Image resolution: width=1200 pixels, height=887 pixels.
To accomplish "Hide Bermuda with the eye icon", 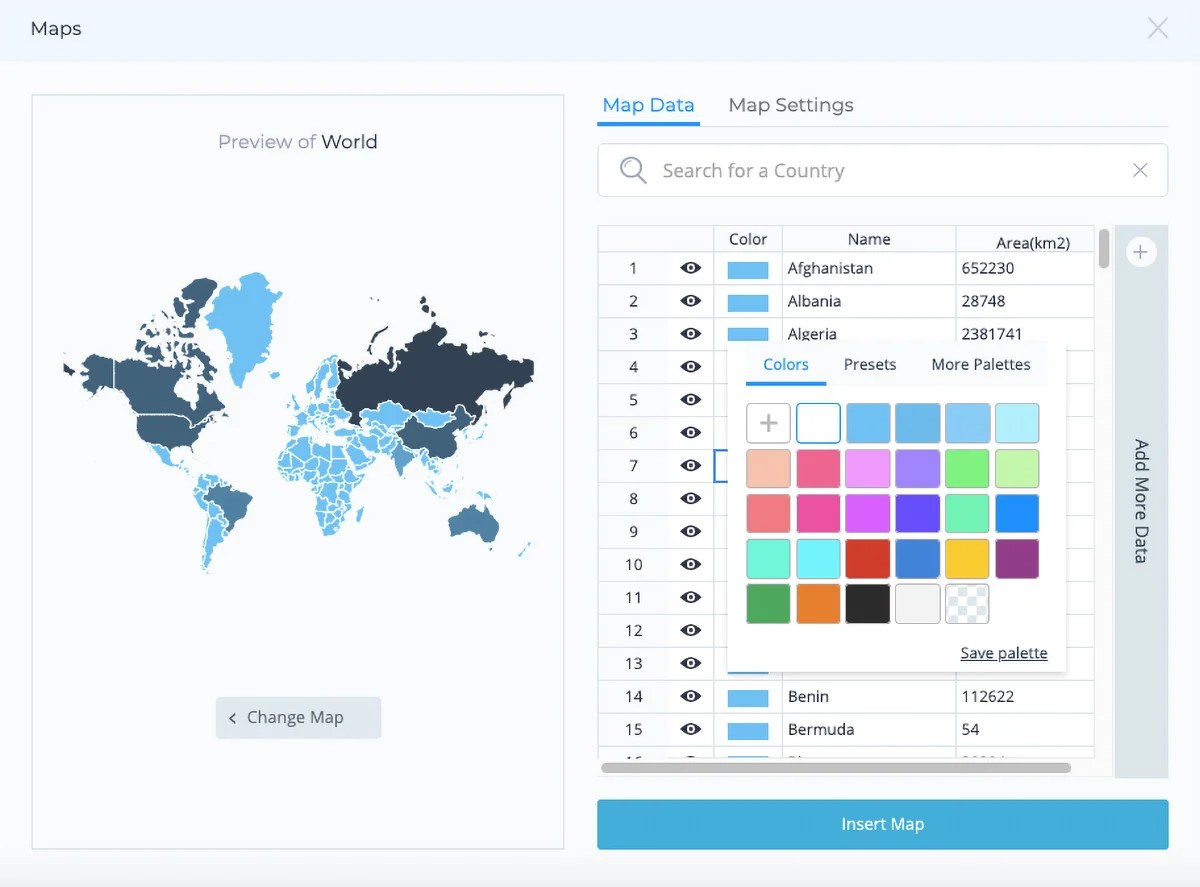I will click(x=690, y=729).
